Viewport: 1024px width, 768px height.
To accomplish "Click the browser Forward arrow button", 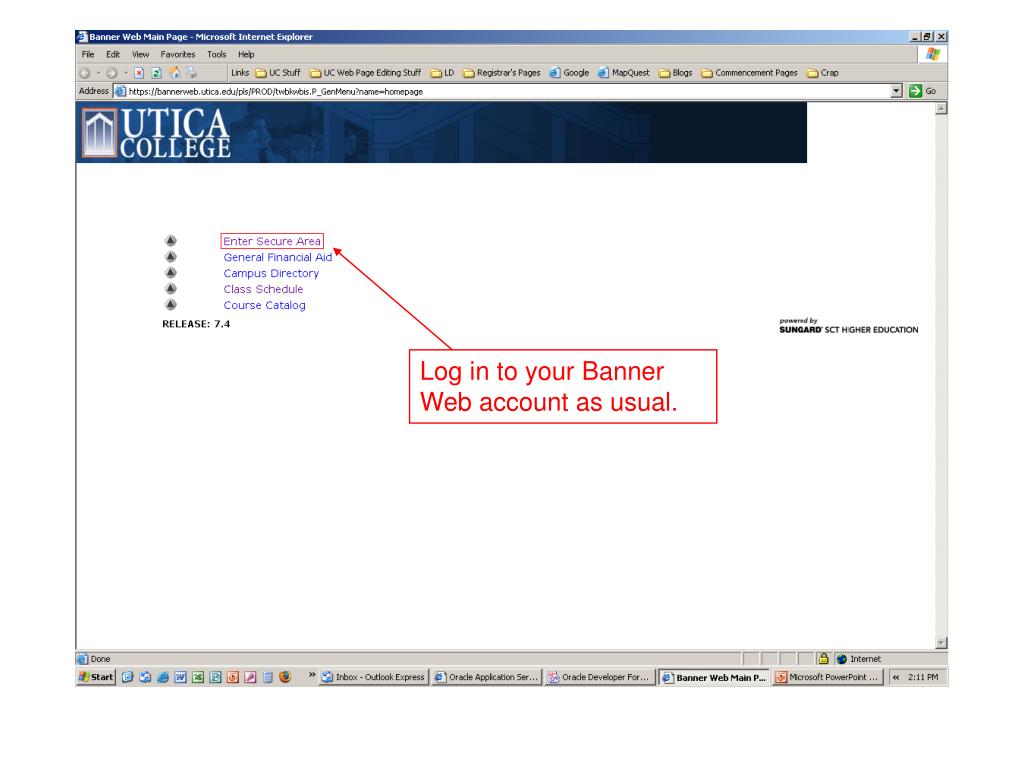I will point(112,73).
